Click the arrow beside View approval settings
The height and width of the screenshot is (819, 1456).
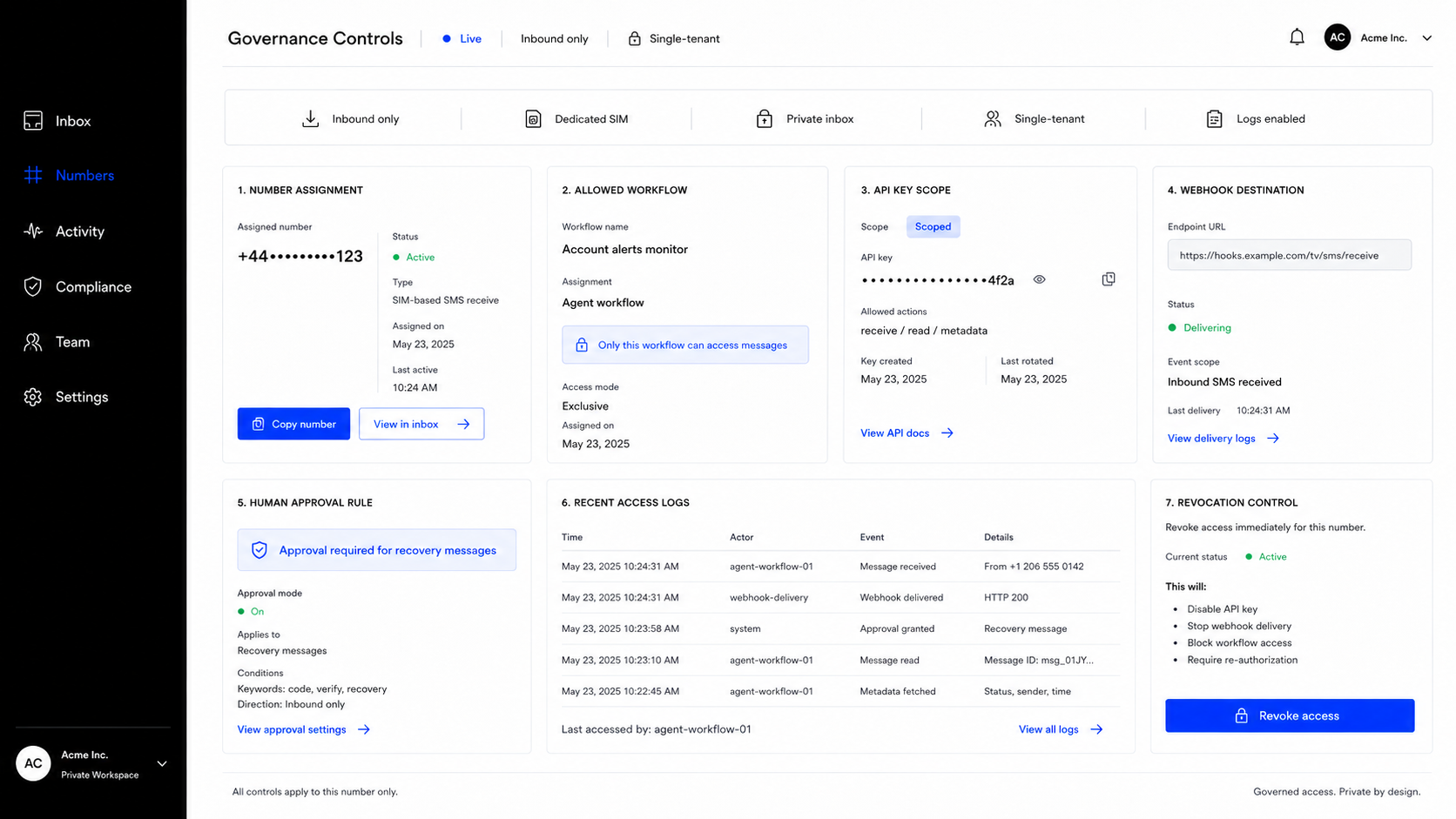coord(364,729)
